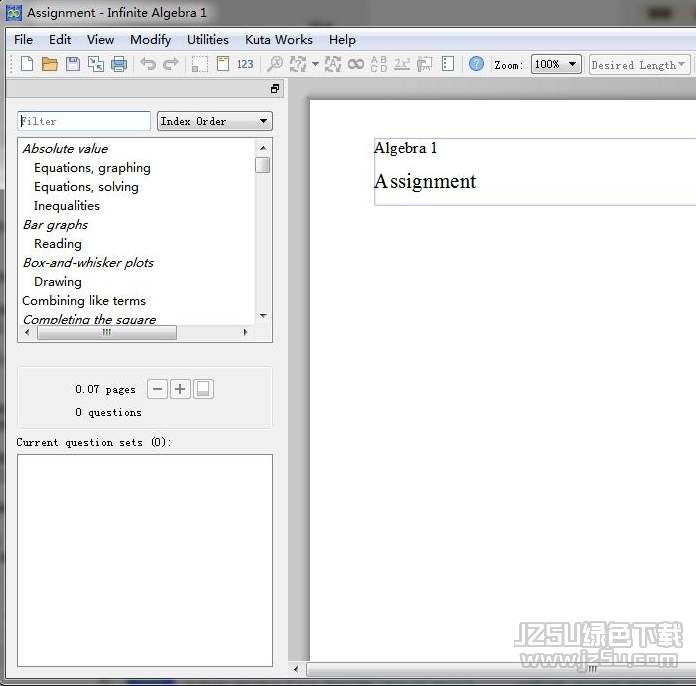This screenshot has height=686, width=696.
Task: Select the Reading topic
Action: tap(58, 244)
